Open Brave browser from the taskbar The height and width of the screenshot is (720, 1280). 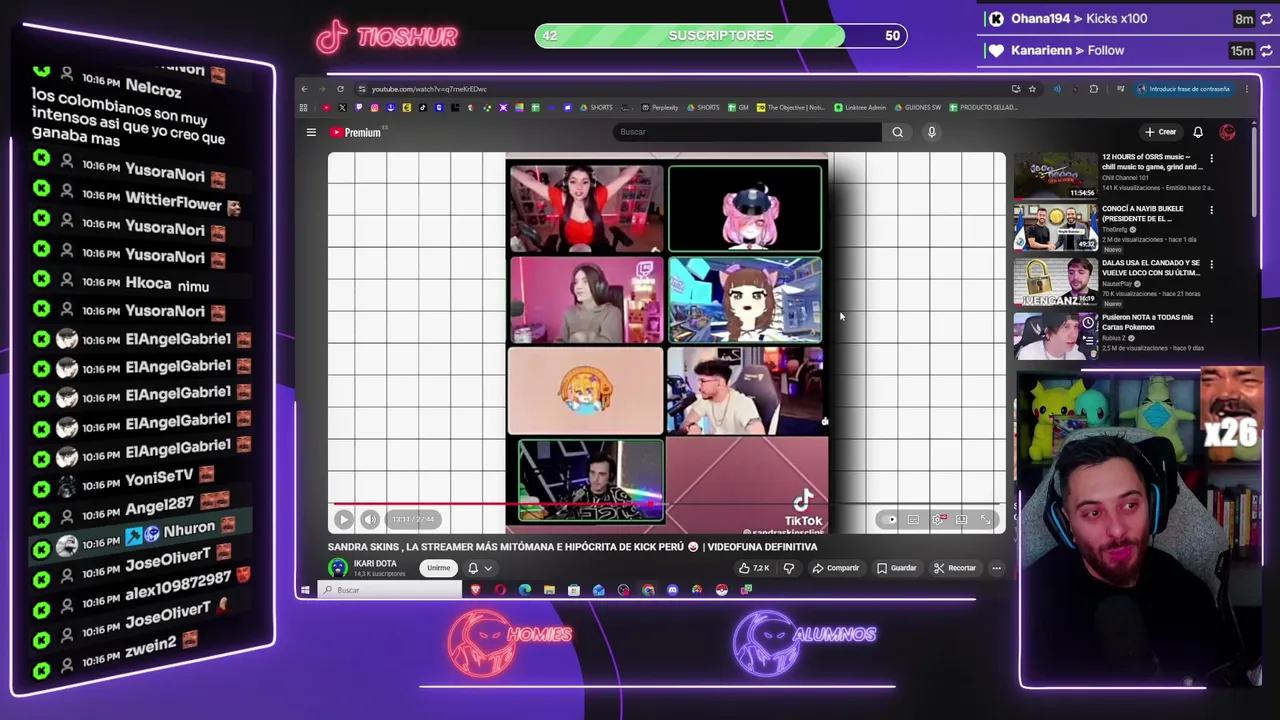pos(475,590)
